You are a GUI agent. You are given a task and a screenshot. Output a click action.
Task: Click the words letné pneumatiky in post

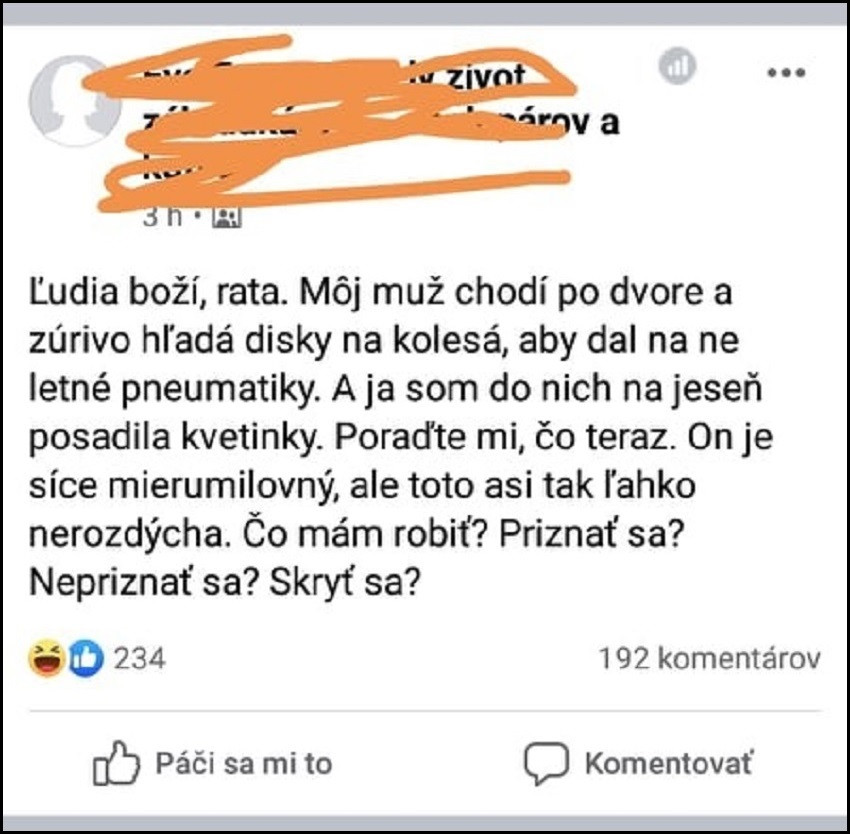pyautogui.click(x=172, y=390)
